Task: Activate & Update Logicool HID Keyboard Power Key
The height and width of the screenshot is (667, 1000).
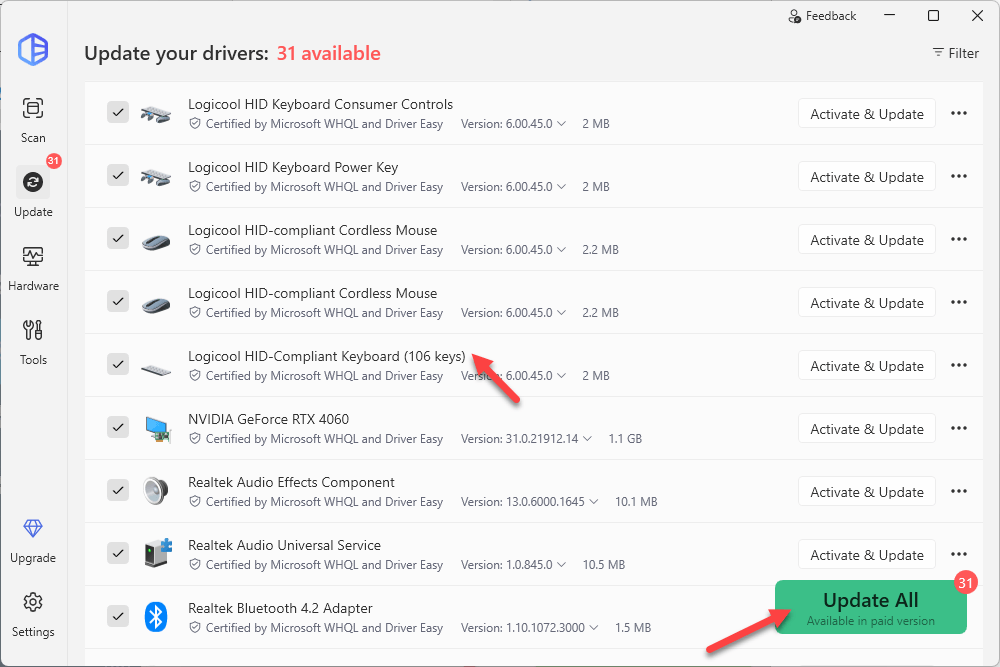Action: (x=866, y=177)
